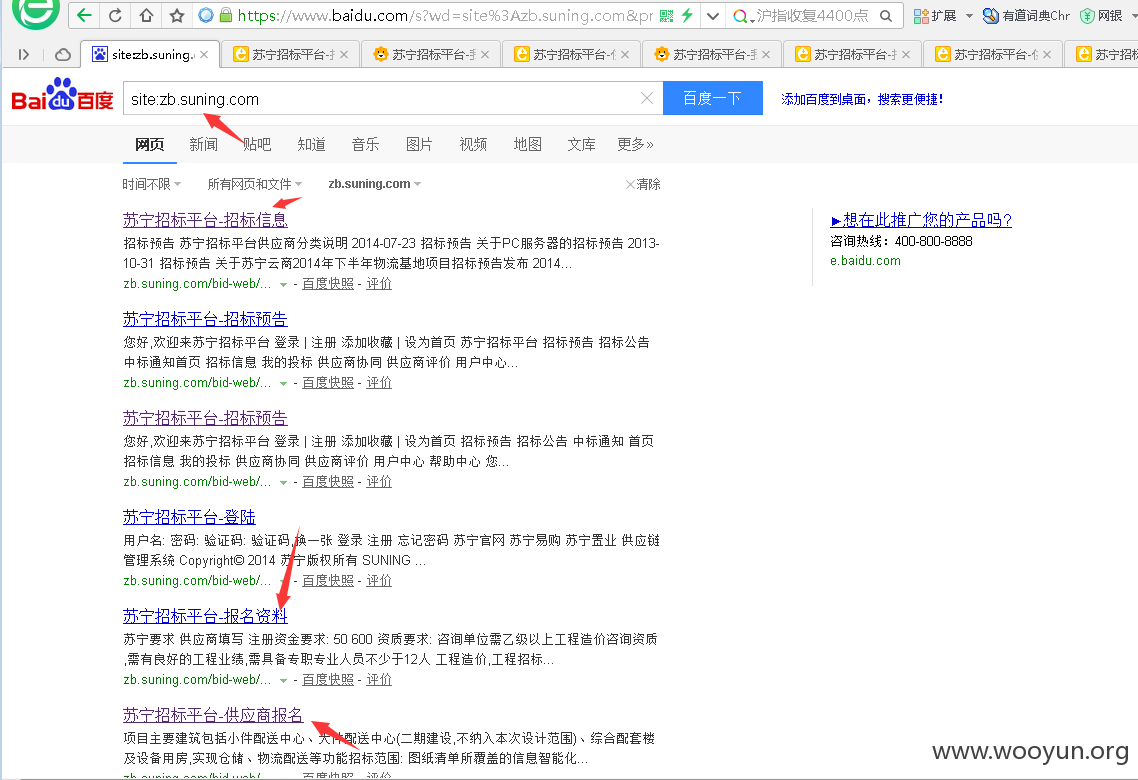Expand URL arrow under 登陆 result
The image size is (1138, 780).
283,581
